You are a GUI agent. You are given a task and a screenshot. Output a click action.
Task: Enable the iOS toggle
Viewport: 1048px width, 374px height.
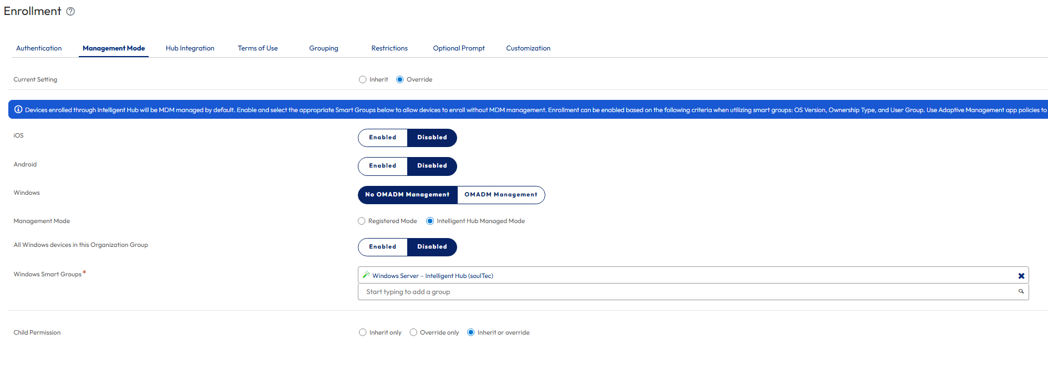coord(383,138)
